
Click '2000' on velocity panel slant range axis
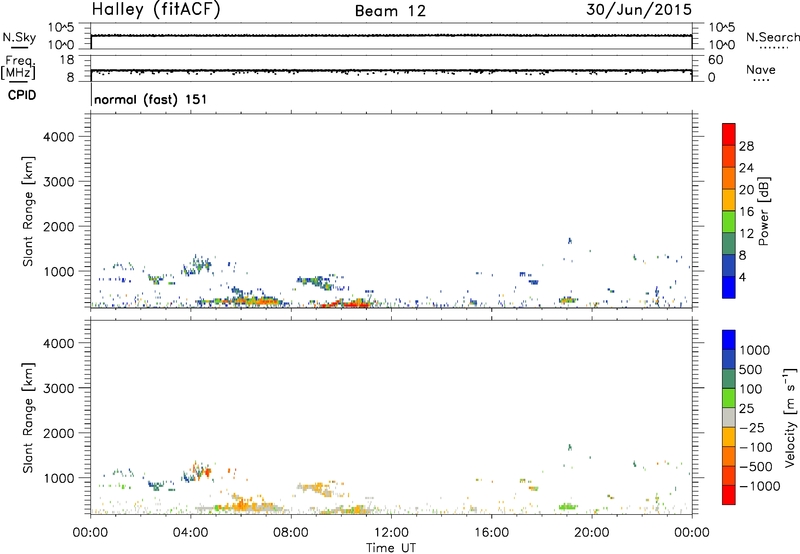pyautogui.click(x=58, y=433)
